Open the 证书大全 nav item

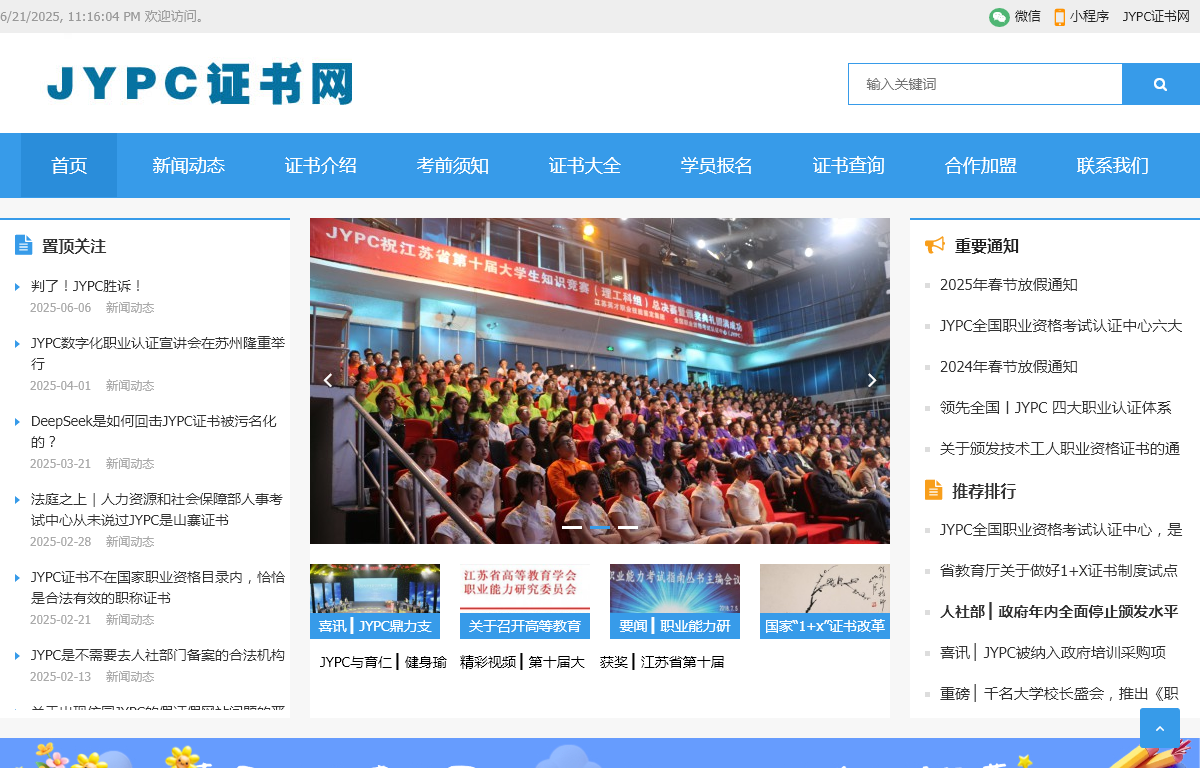(585, 166)
